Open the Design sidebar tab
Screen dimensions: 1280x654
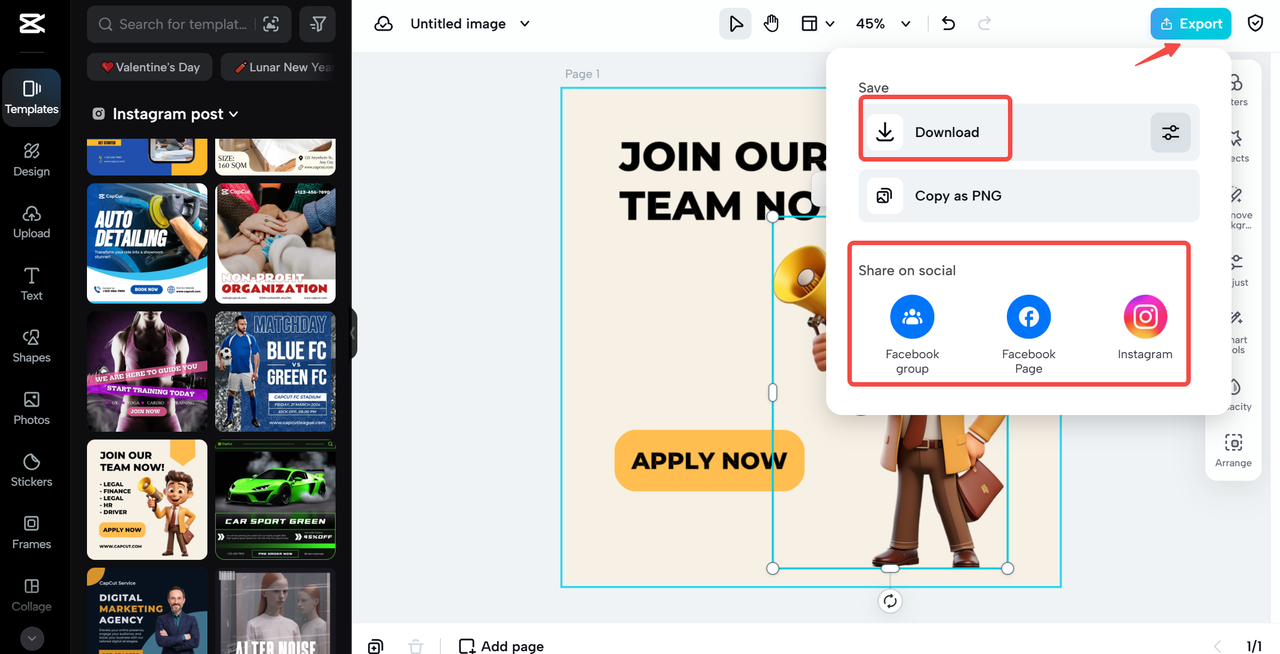coord(31,159)
